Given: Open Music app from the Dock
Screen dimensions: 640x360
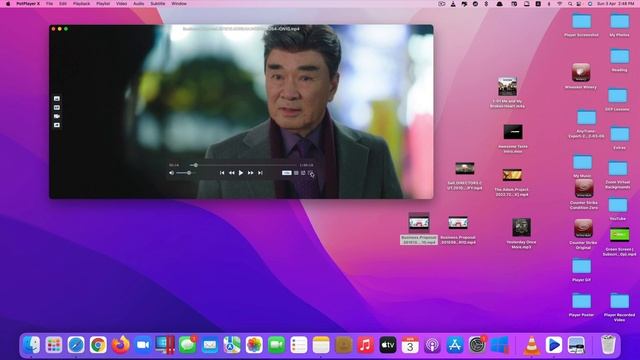Looking at the screenshot, I should click(365, 345).
